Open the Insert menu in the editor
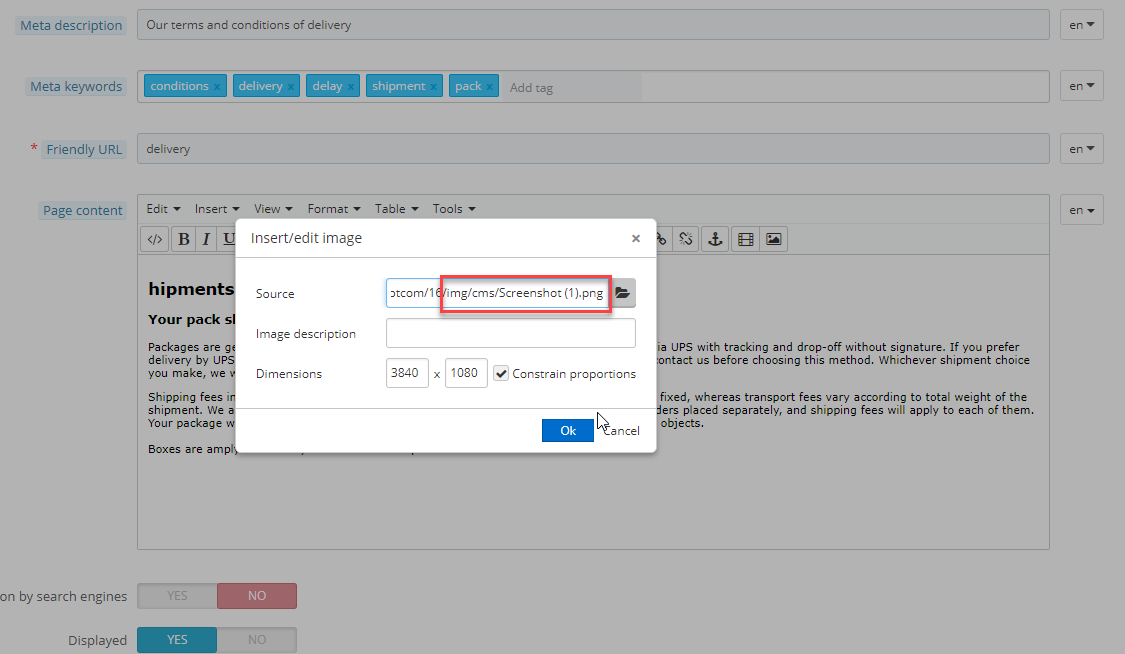The height and width of the screenshot is (654, 1125). [x=217, y=209]
